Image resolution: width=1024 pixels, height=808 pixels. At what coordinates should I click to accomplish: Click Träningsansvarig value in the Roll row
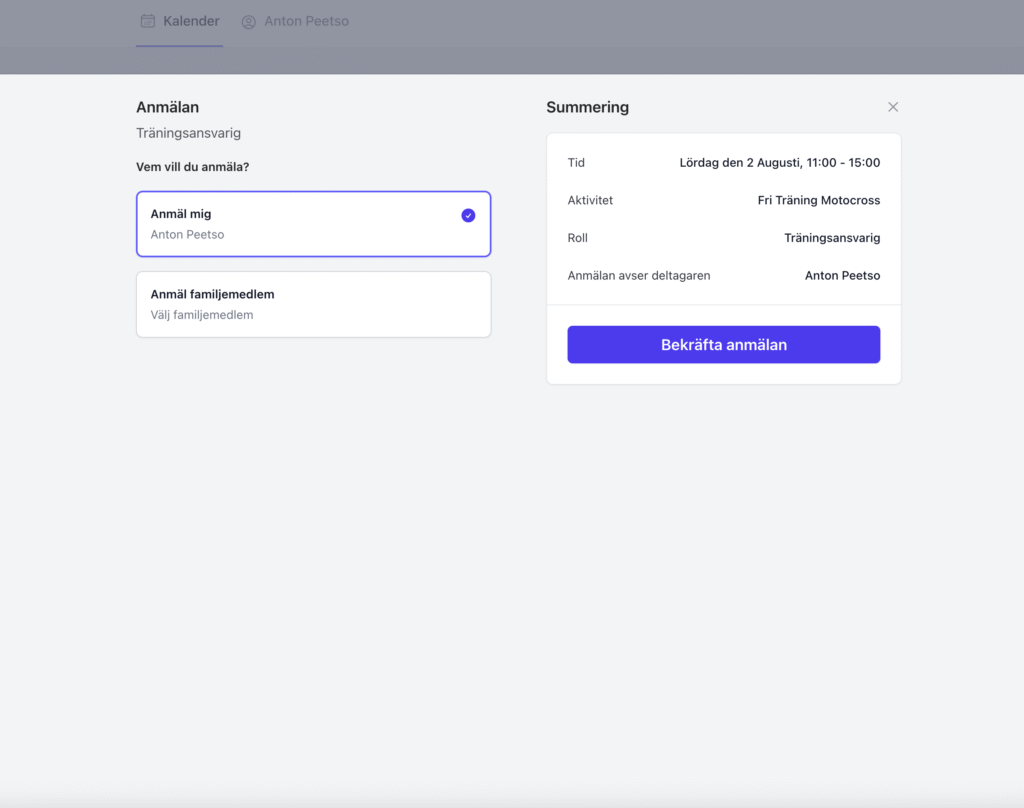tap(831, 238)
